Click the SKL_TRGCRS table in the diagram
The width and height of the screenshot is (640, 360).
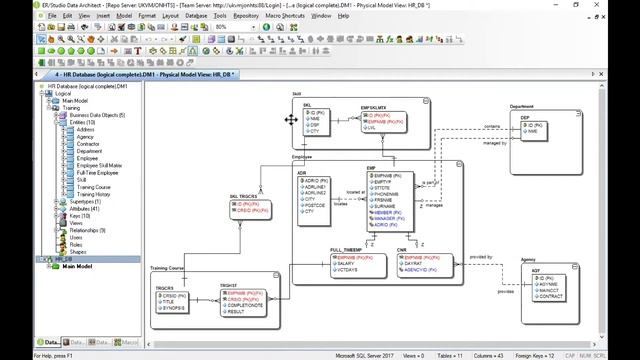(250, 209)
